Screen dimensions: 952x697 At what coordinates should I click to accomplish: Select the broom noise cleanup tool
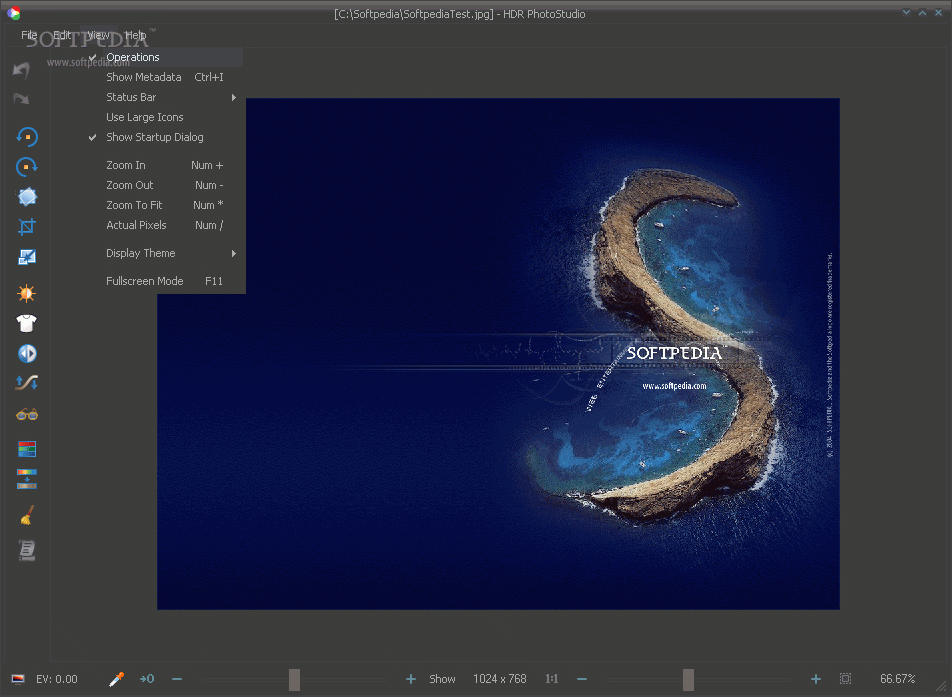pos(27,515)
